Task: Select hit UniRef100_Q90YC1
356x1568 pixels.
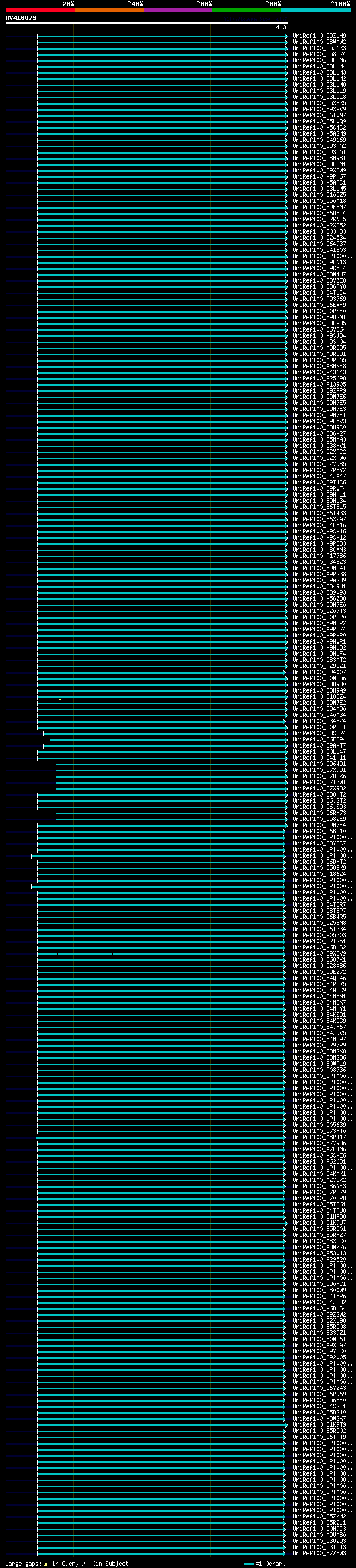Action: (x=319, y=1284)
